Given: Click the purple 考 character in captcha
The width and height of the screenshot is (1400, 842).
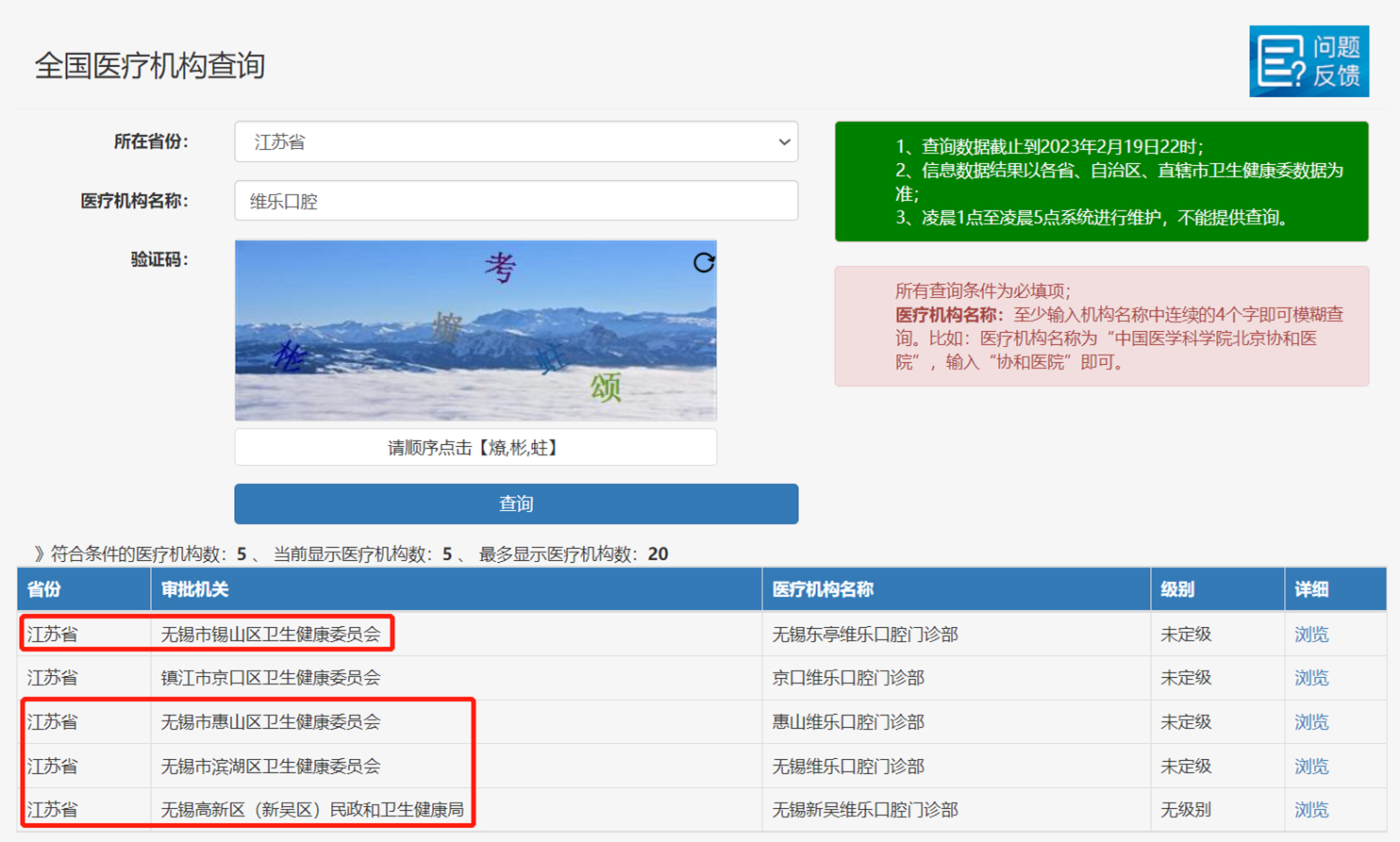Looking at the screenshot, I should (500, 268).
